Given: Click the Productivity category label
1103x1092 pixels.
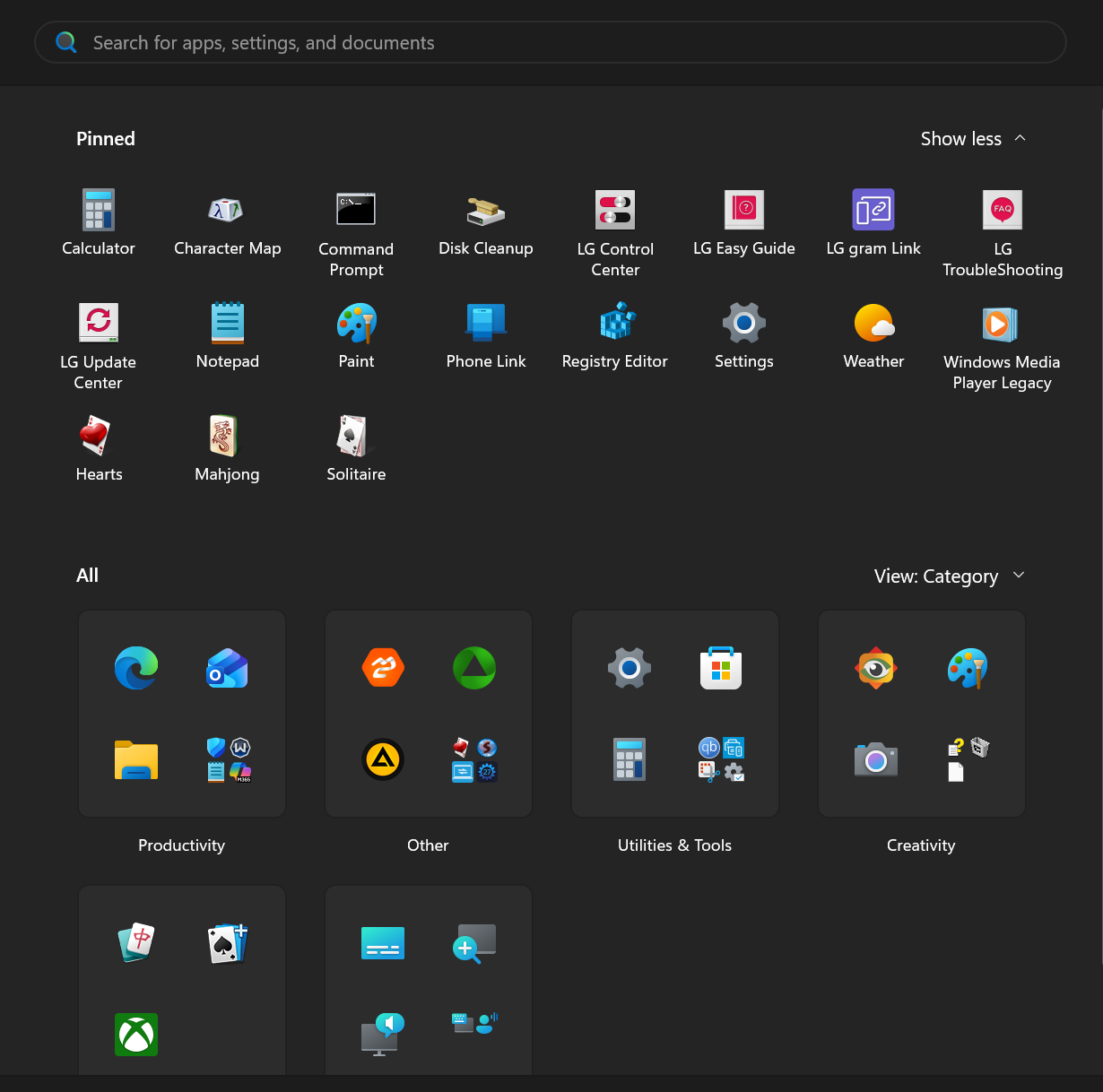Looking at the screenshot, I should tap(181, 845).
